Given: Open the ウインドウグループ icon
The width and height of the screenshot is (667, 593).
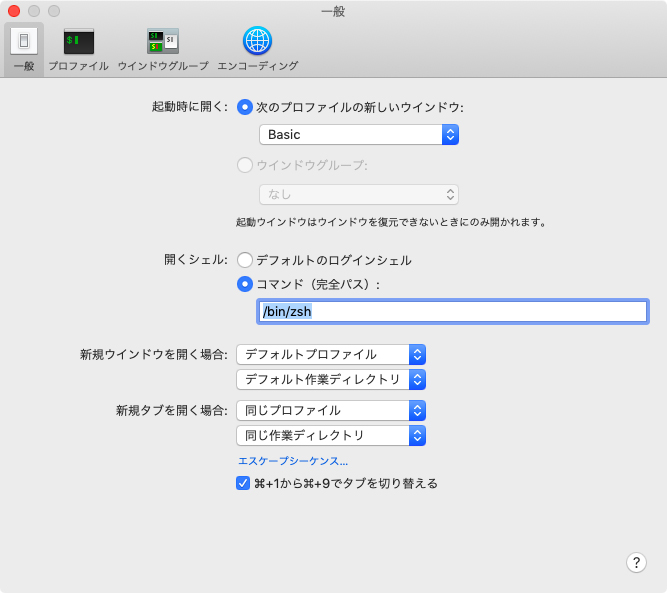Looking at the screenshot, I should pos(163,41).
